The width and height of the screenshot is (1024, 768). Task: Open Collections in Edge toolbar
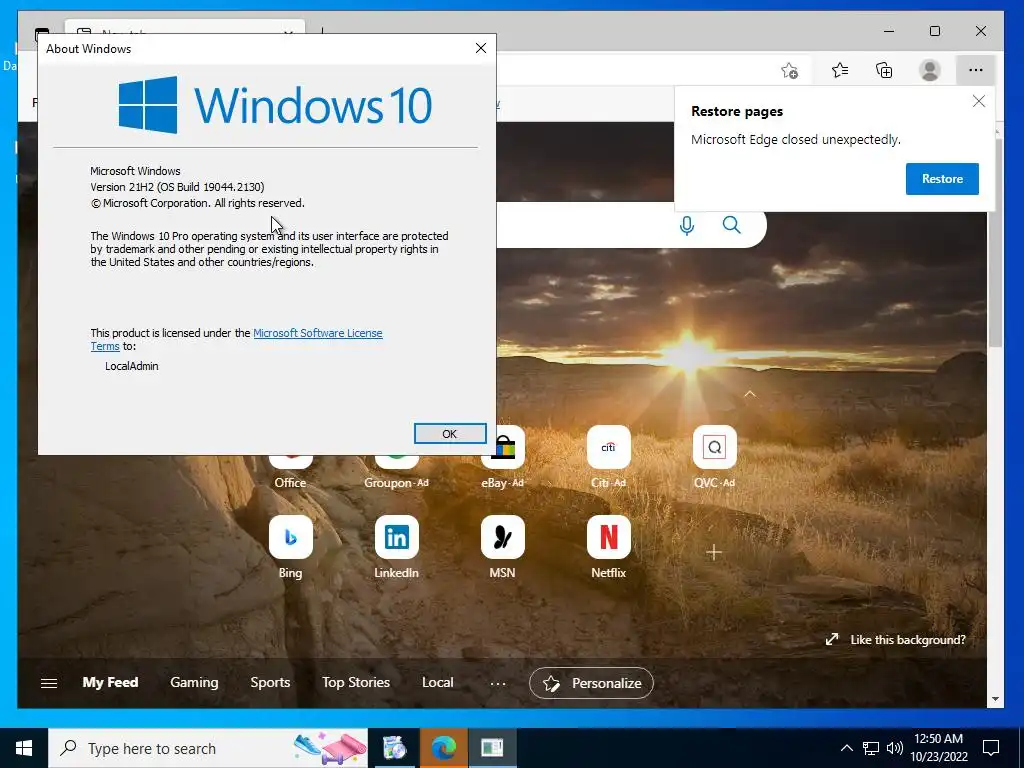[x=884, y=70]
